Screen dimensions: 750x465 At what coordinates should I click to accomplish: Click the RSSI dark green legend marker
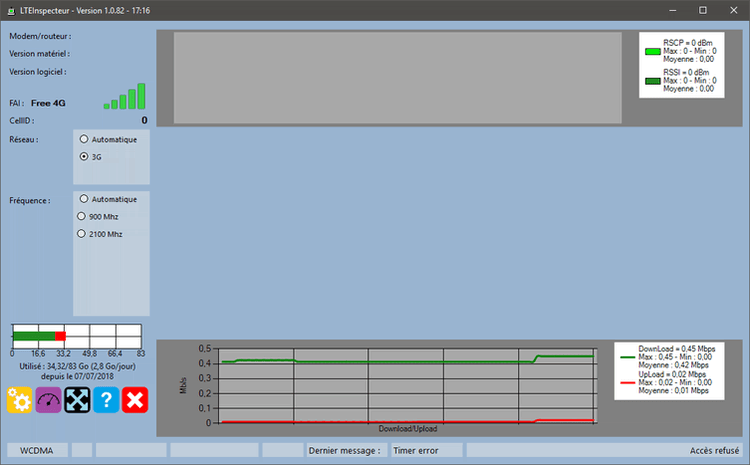click(x=653, y=79)
